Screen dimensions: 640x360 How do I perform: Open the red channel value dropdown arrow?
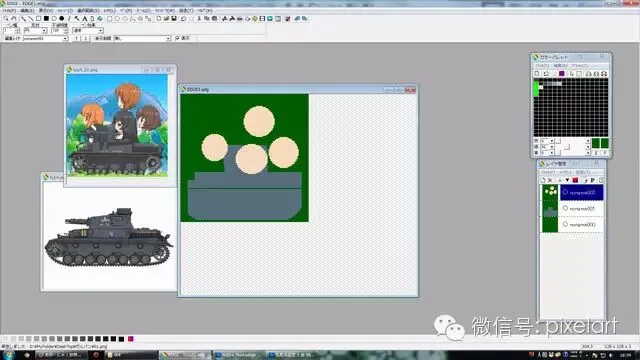(551, 141)
